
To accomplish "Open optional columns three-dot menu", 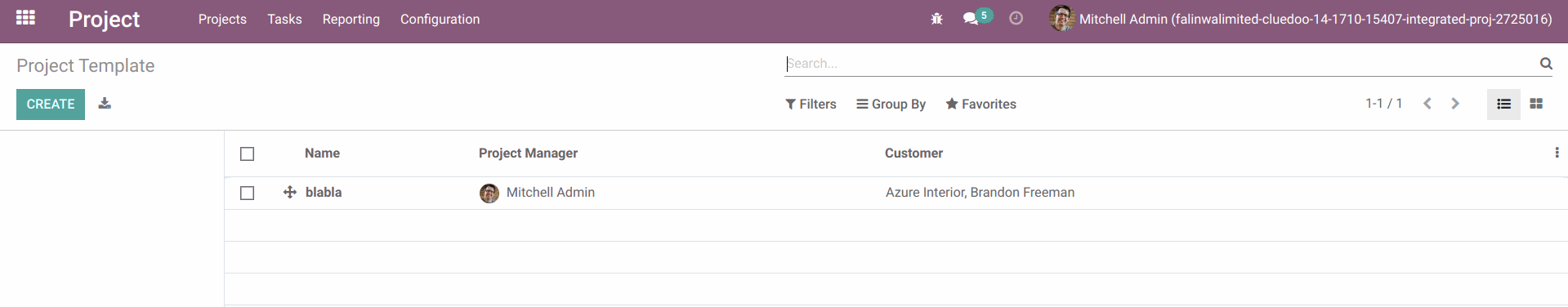I will point(1557,153).
